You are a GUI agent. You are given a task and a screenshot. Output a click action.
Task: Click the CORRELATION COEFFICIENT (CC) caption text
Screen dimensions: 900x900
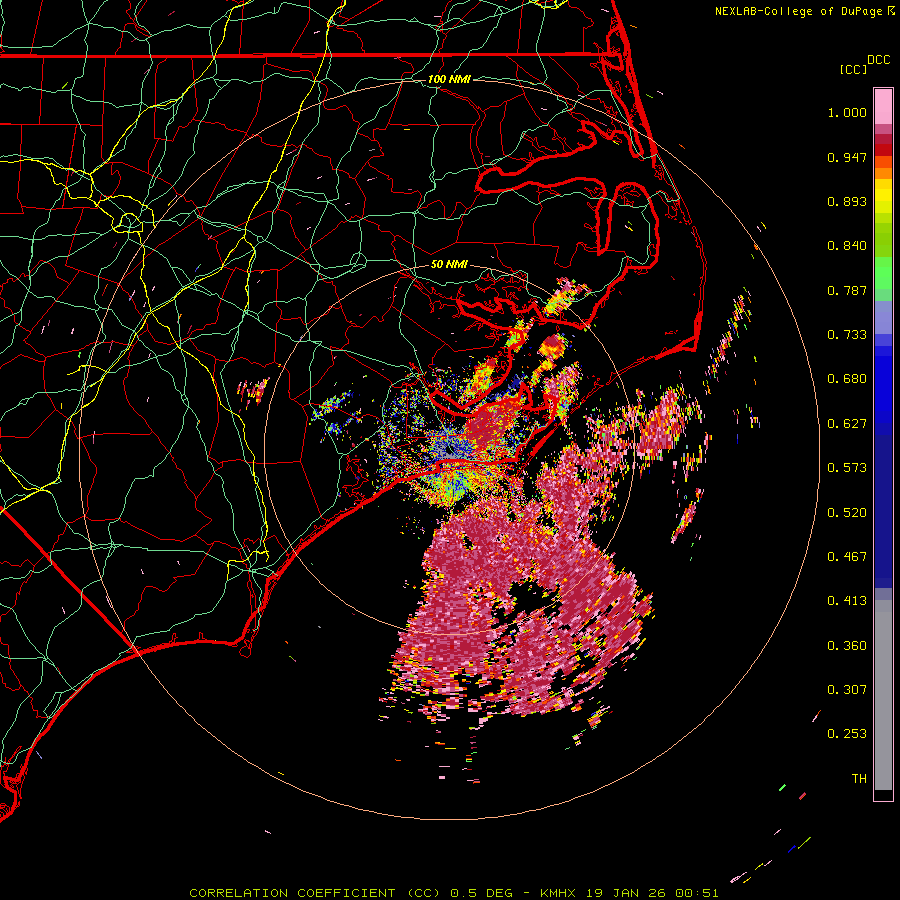coord(315,893)
